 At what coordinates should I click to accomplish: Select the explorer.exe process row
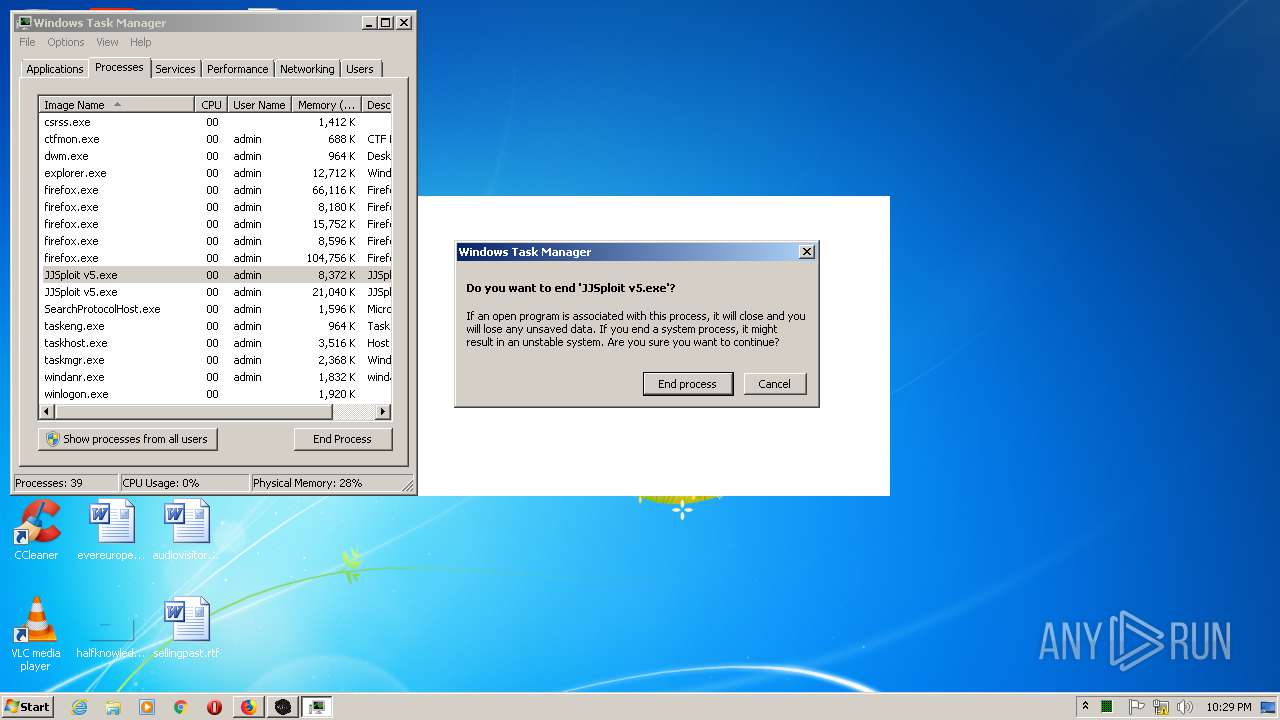tap(215, 173)
